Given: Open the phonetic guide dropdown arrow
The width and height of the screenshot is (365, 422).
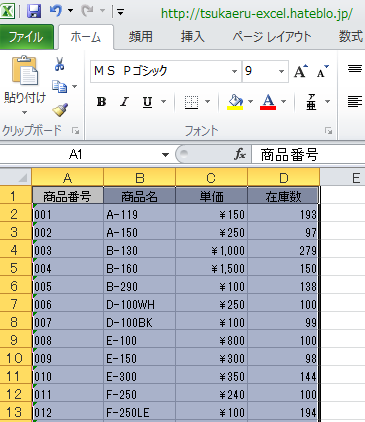Looking at the screenshot, I should pos(327,101).
